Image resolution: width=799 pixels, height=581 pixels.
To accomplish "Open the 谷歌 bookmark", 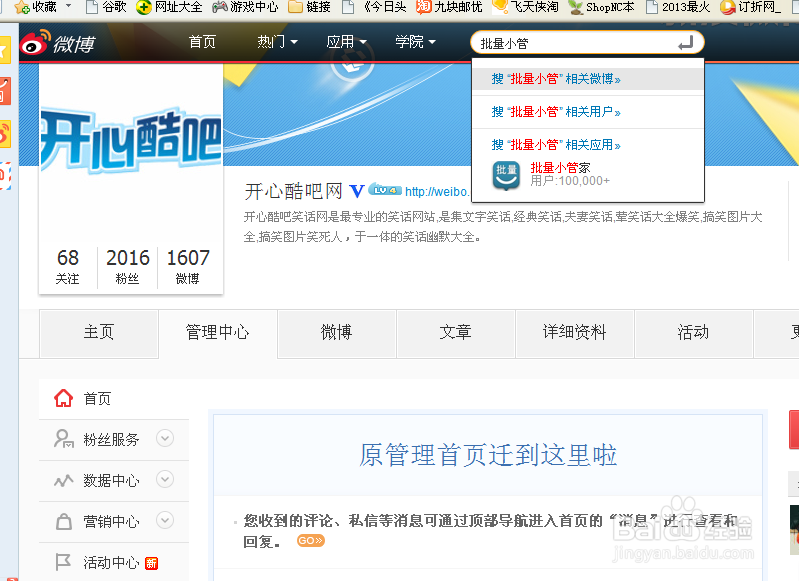I will click(106, 7).
